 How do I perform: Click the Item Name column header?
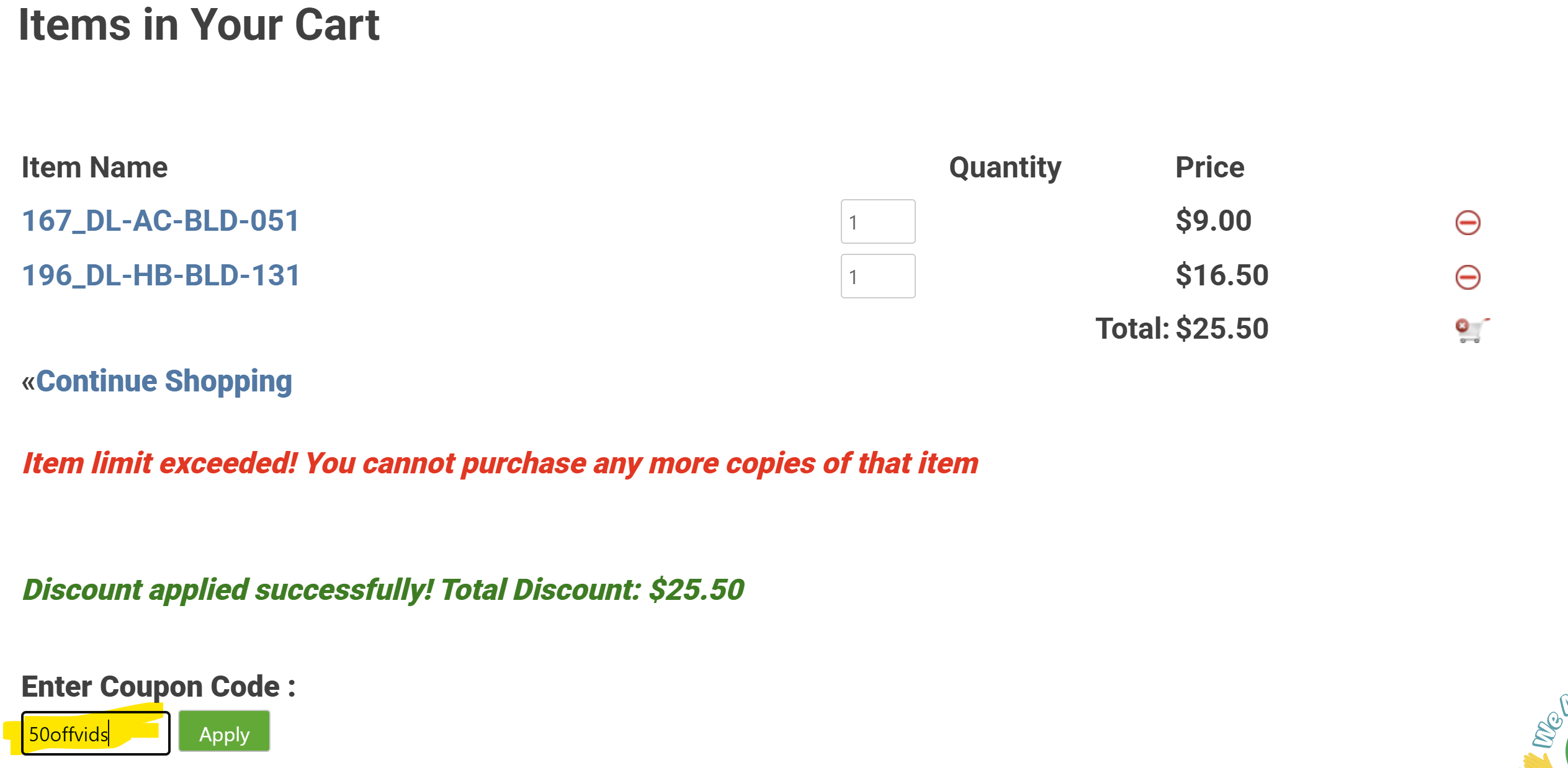(x=94, y=167)
